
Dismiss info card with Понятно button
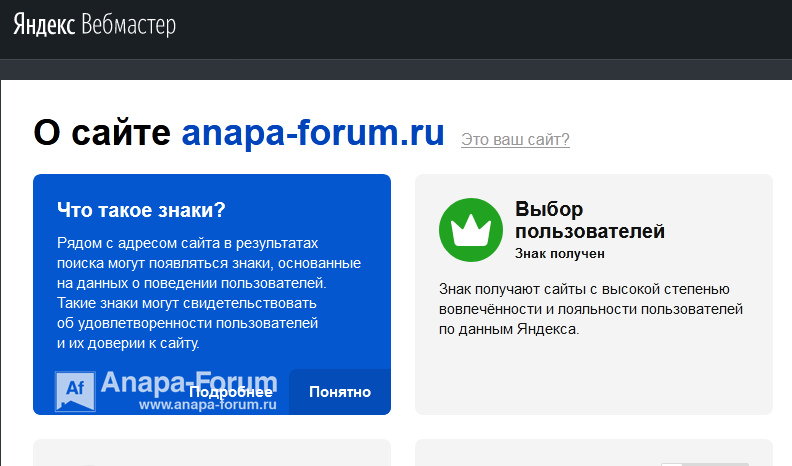point(340,392)
